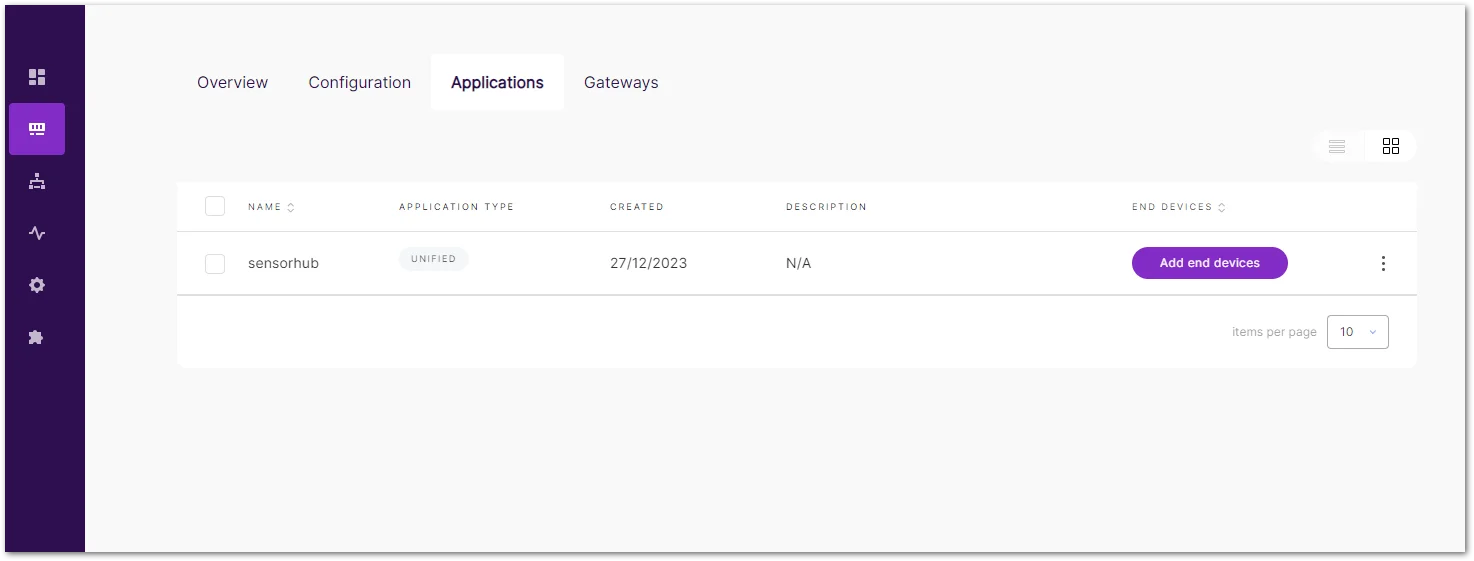Viewport: 1474px width, 561px height.
Task: Open the settings gear sidebar icon
Action: tap(37, 285)
